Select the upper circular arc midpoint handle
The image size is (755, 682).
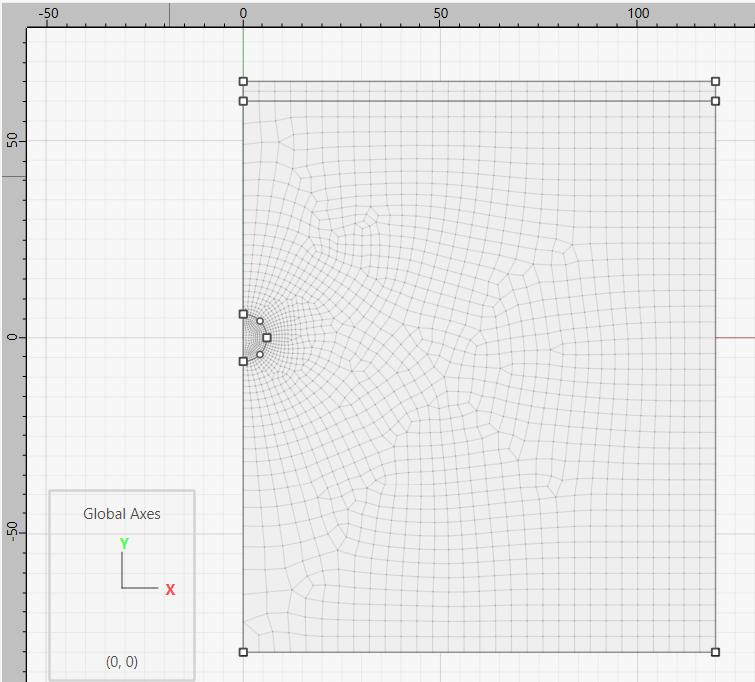pyautogui.click(x=260, y=321)
